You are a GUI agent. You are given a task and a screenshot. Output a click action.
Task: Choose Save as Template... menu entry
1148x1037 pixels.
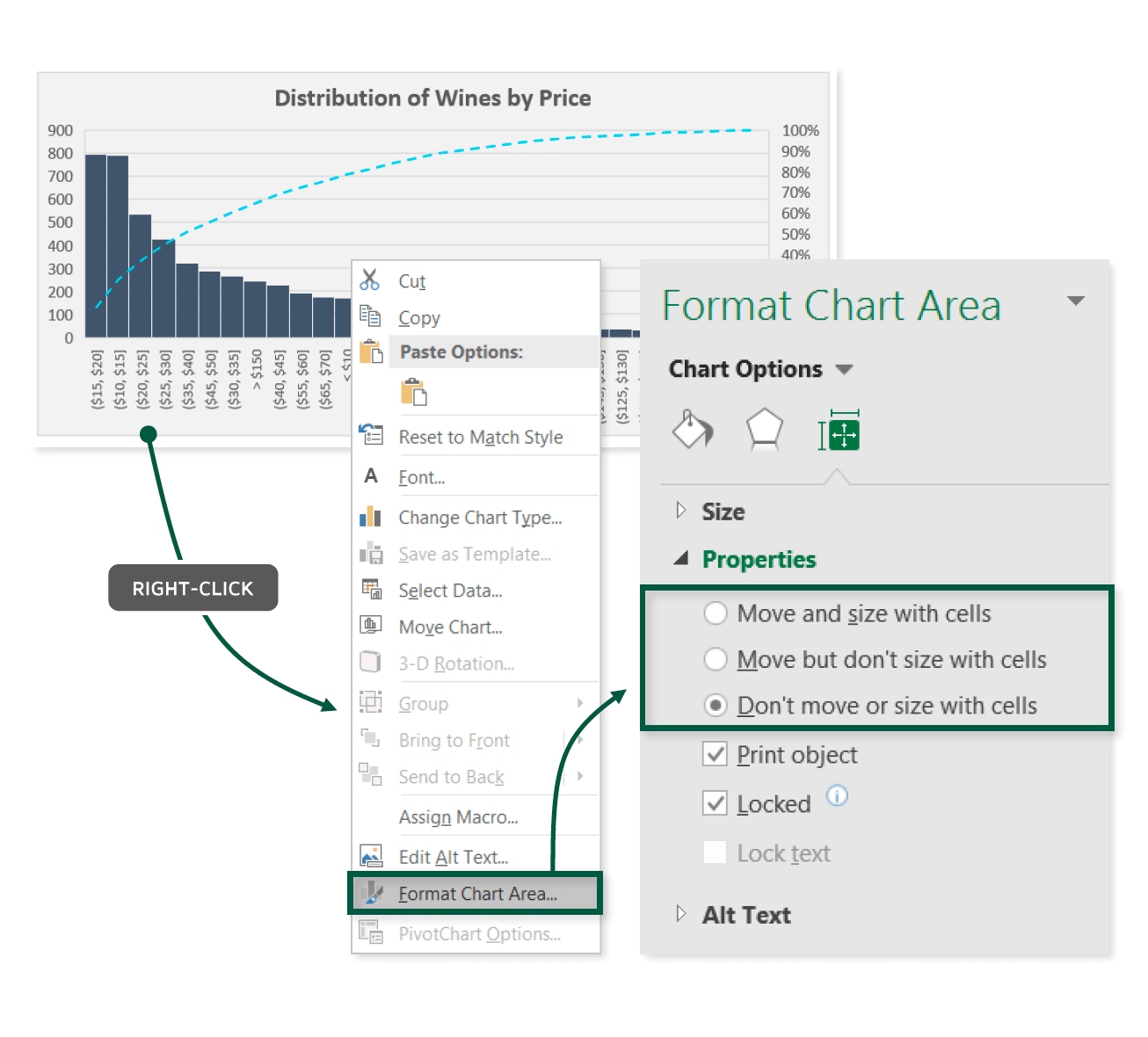[476, 555]
